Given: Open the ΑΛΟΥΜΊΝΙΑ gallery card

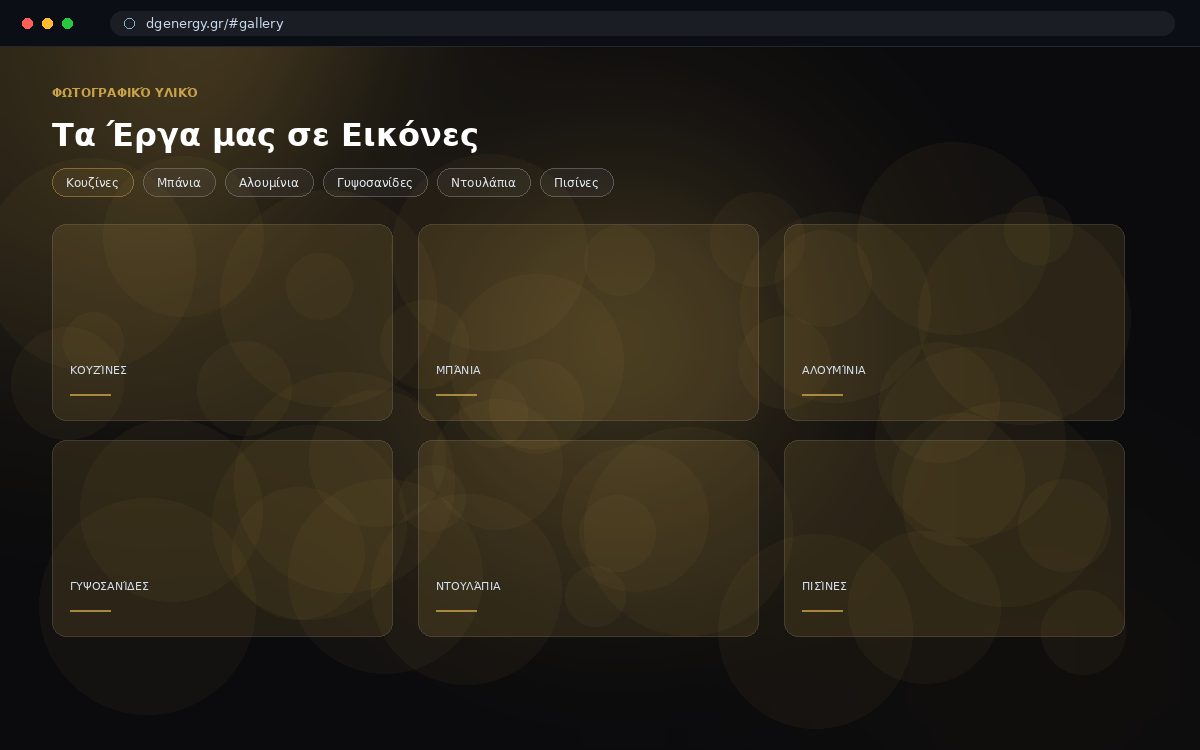Looking at the screenshot, I should click(954, 322).
